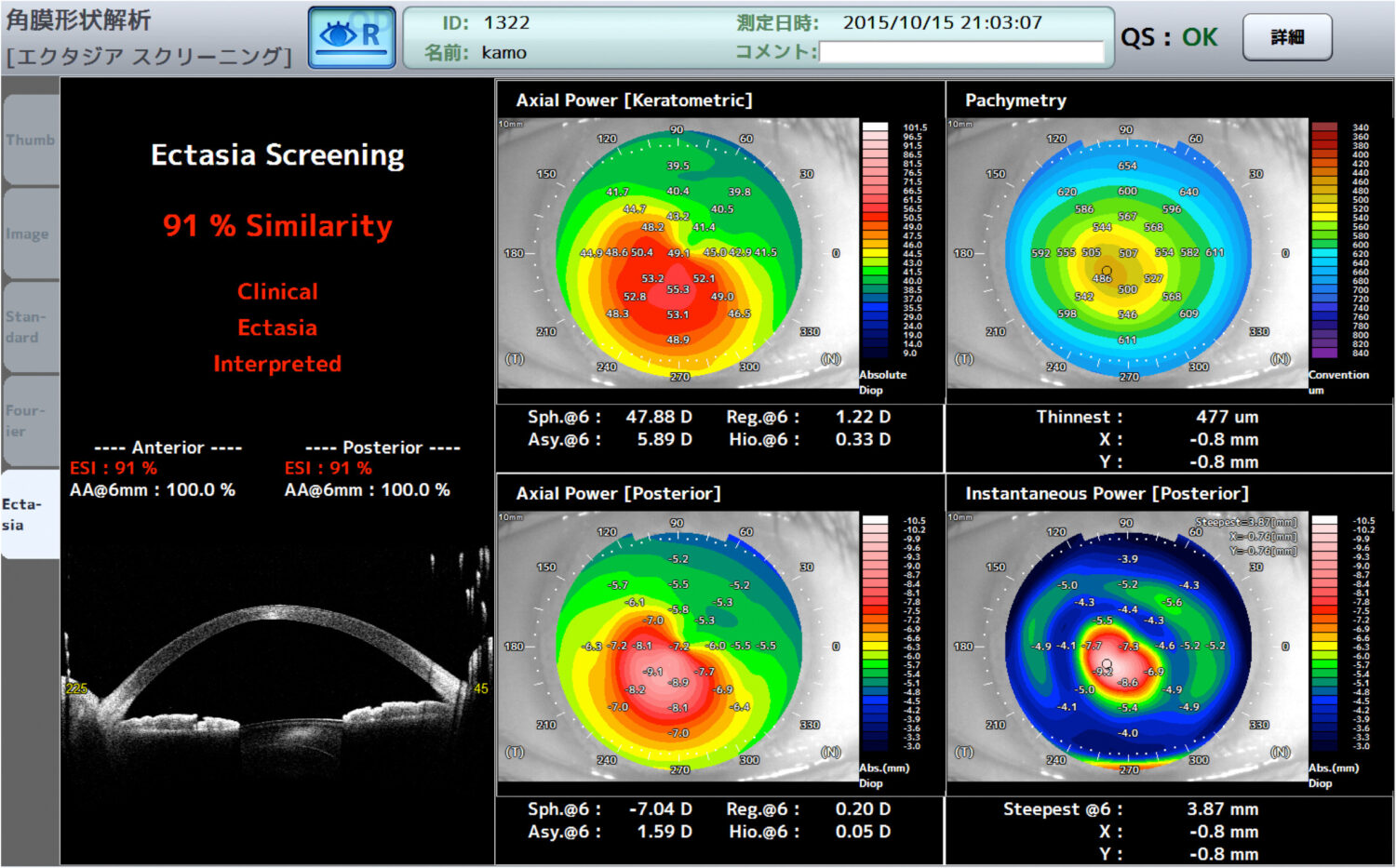Switch to the Thumb tab
Image resolution: width=1396 pixels, height=868 pixels.
click(x=30, y=140)
